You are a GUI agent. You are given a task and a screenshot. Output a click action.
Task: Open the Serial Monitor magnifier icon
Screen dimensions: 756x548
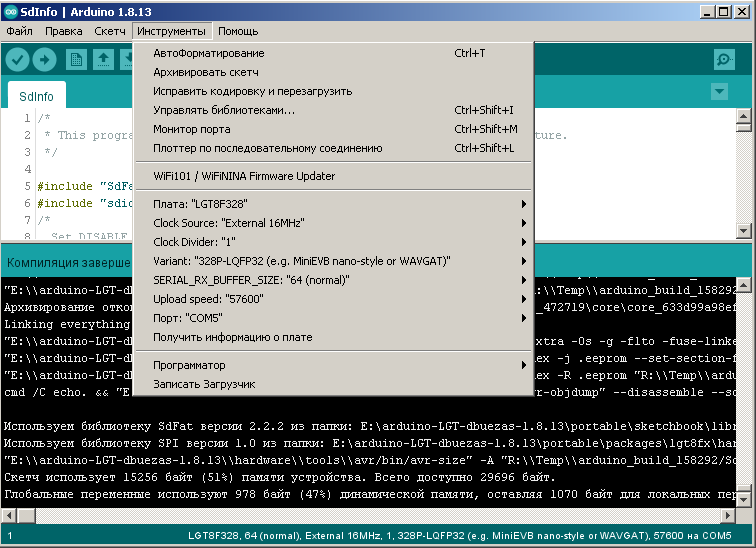[x=724, y=59]
